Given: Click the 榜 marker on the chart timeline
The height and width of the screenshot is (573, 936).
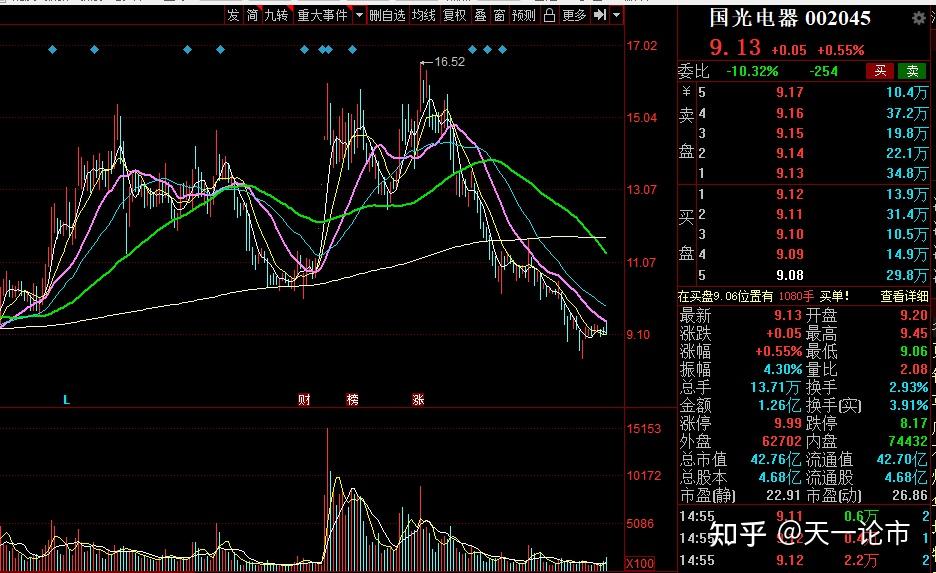Looking at the screenshot, I should point(352,400).
